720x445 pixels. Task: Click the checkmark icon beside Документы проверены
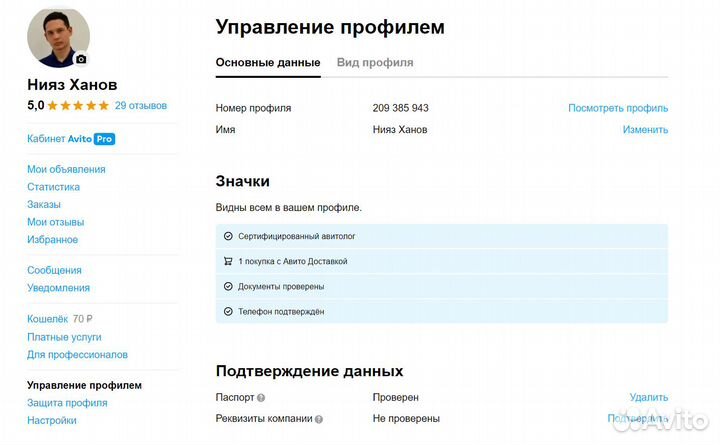[x=228, y=287]
